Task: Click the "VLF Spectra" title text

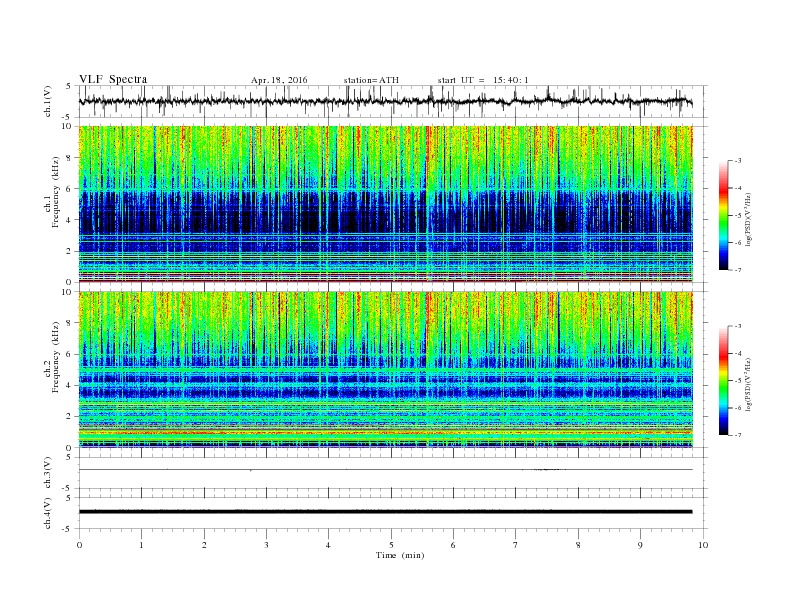Action: 113,79
